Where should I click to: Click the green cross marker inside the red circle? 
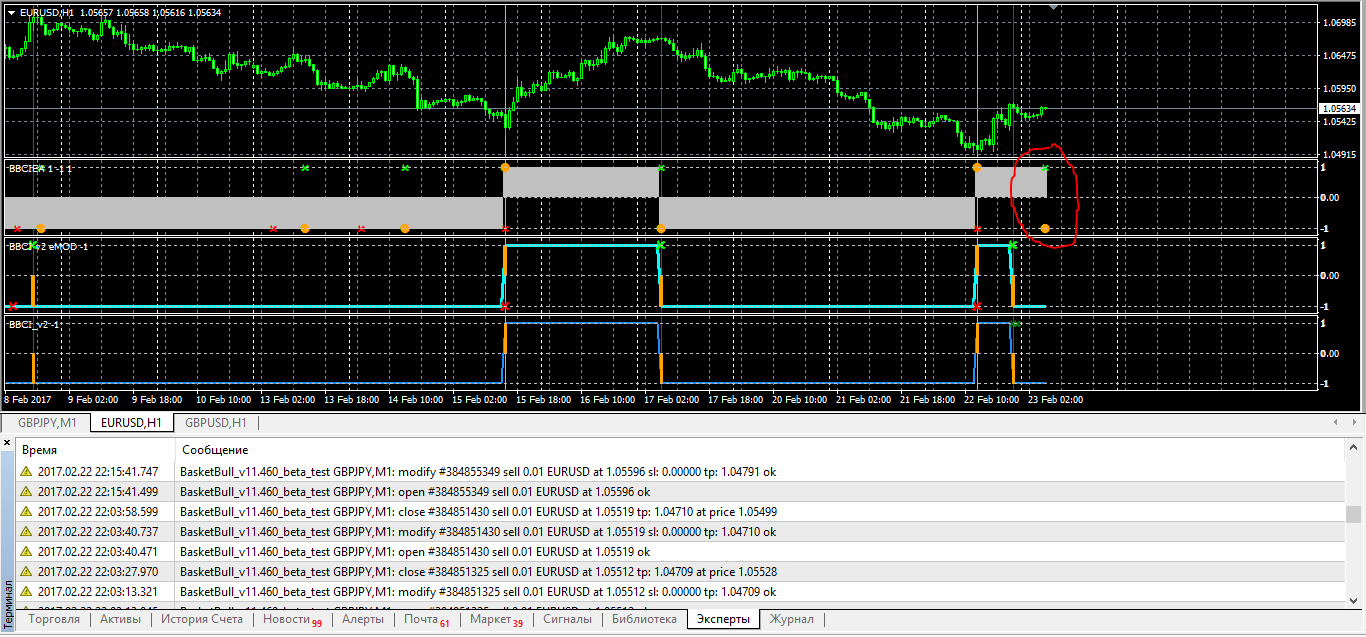pos(1045,168)
